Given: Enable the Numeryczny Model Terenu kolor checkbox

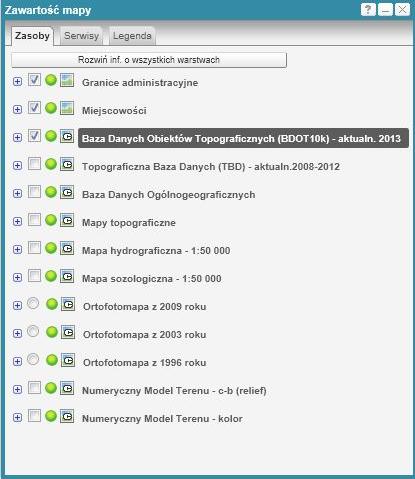Looking at the screenshot, I should pos(34,416).
